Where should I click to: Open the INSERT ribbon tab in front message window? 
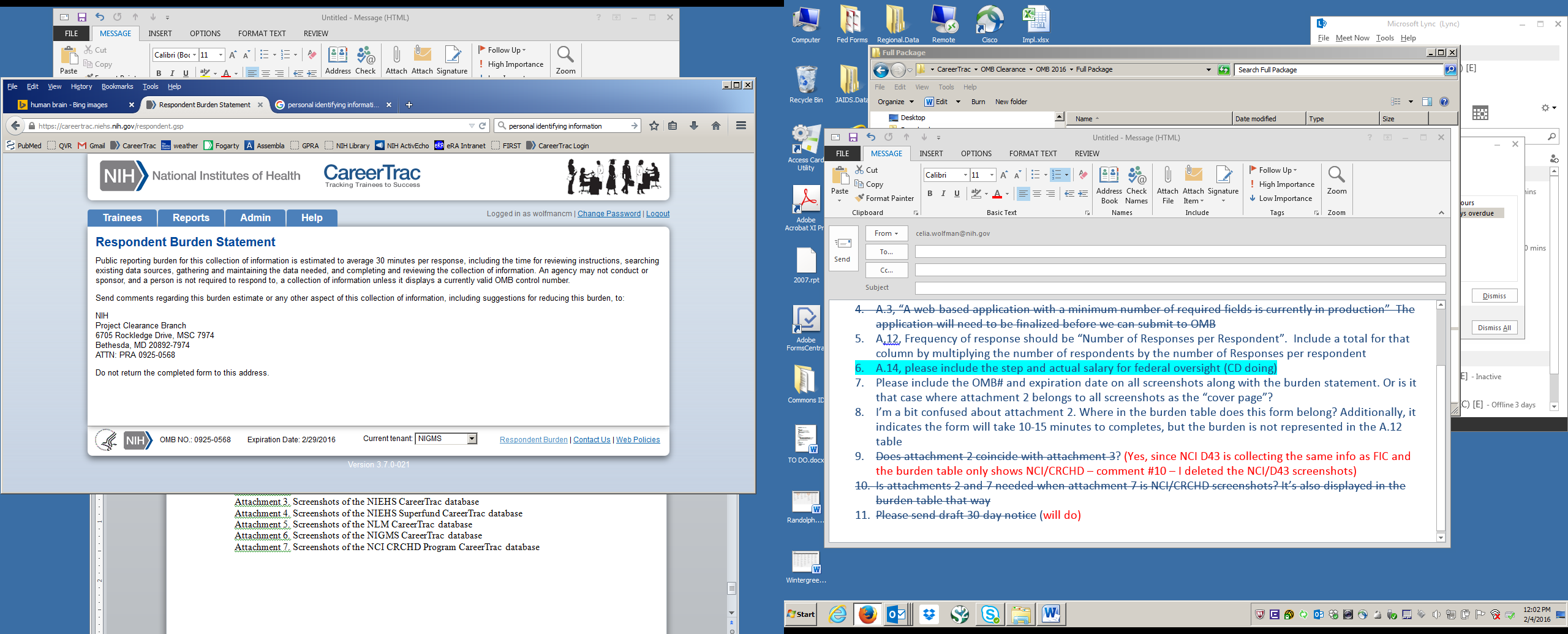(x=931, y=154)
